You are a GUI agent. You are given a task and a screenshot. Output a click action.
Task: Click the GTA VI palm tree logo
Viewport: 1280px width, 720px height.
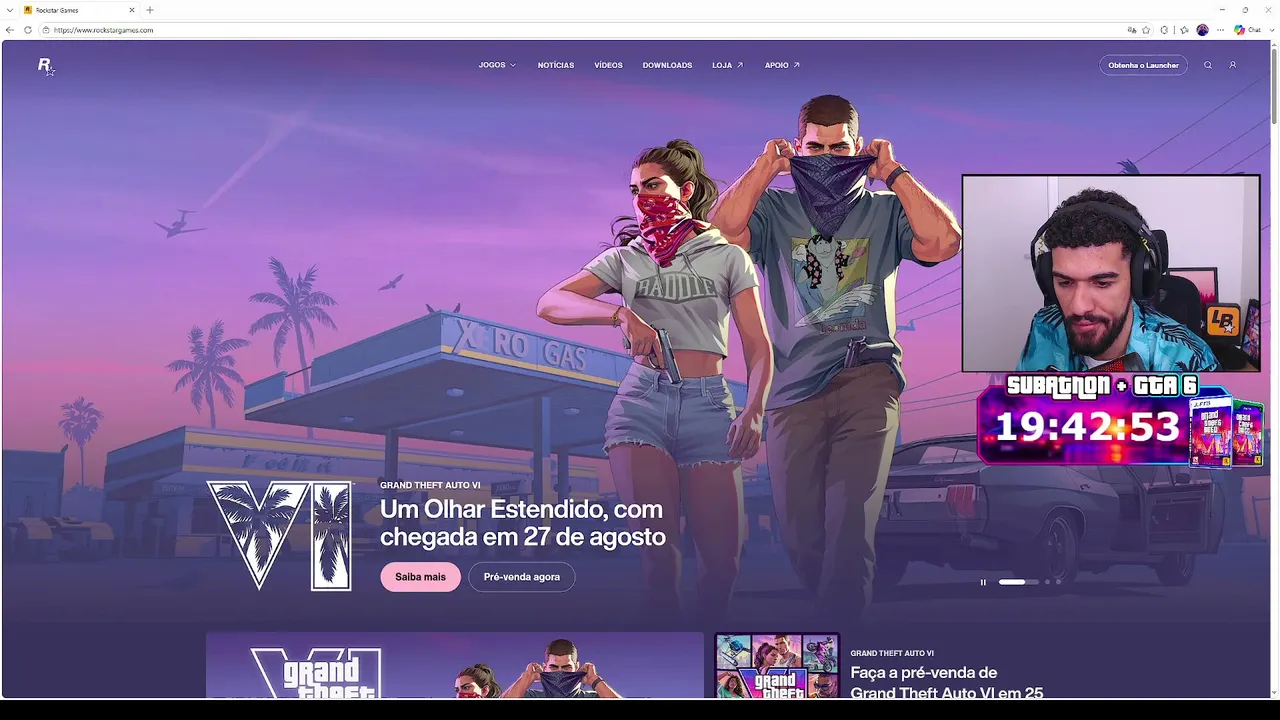279,535
